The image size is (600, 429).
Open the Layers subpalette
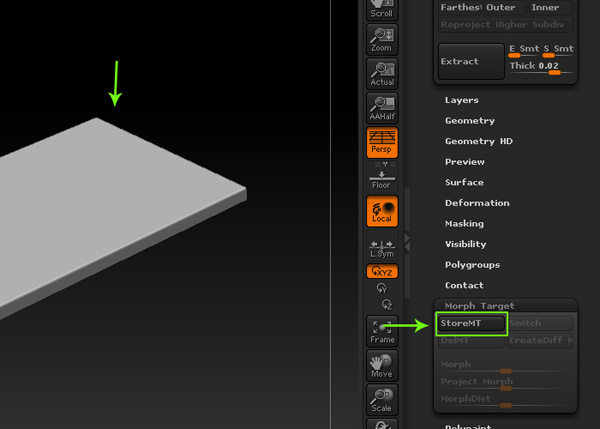click(461, 100)
